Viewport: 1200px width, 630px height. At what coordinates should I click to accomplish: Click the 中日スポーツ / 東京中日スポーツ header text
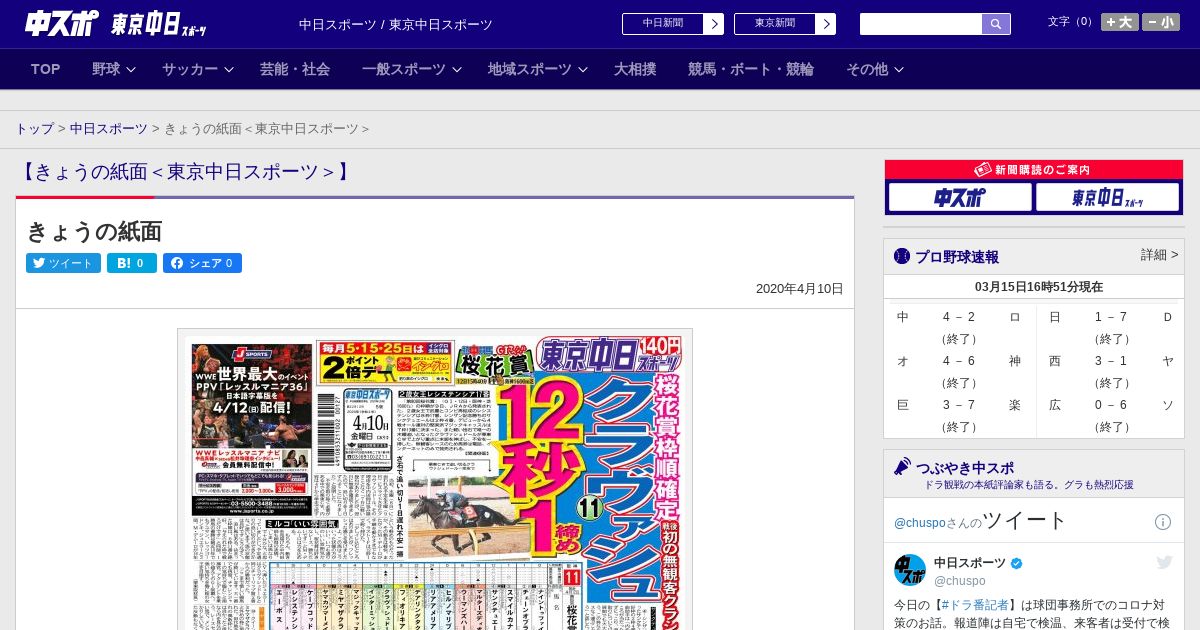(396, 24)
